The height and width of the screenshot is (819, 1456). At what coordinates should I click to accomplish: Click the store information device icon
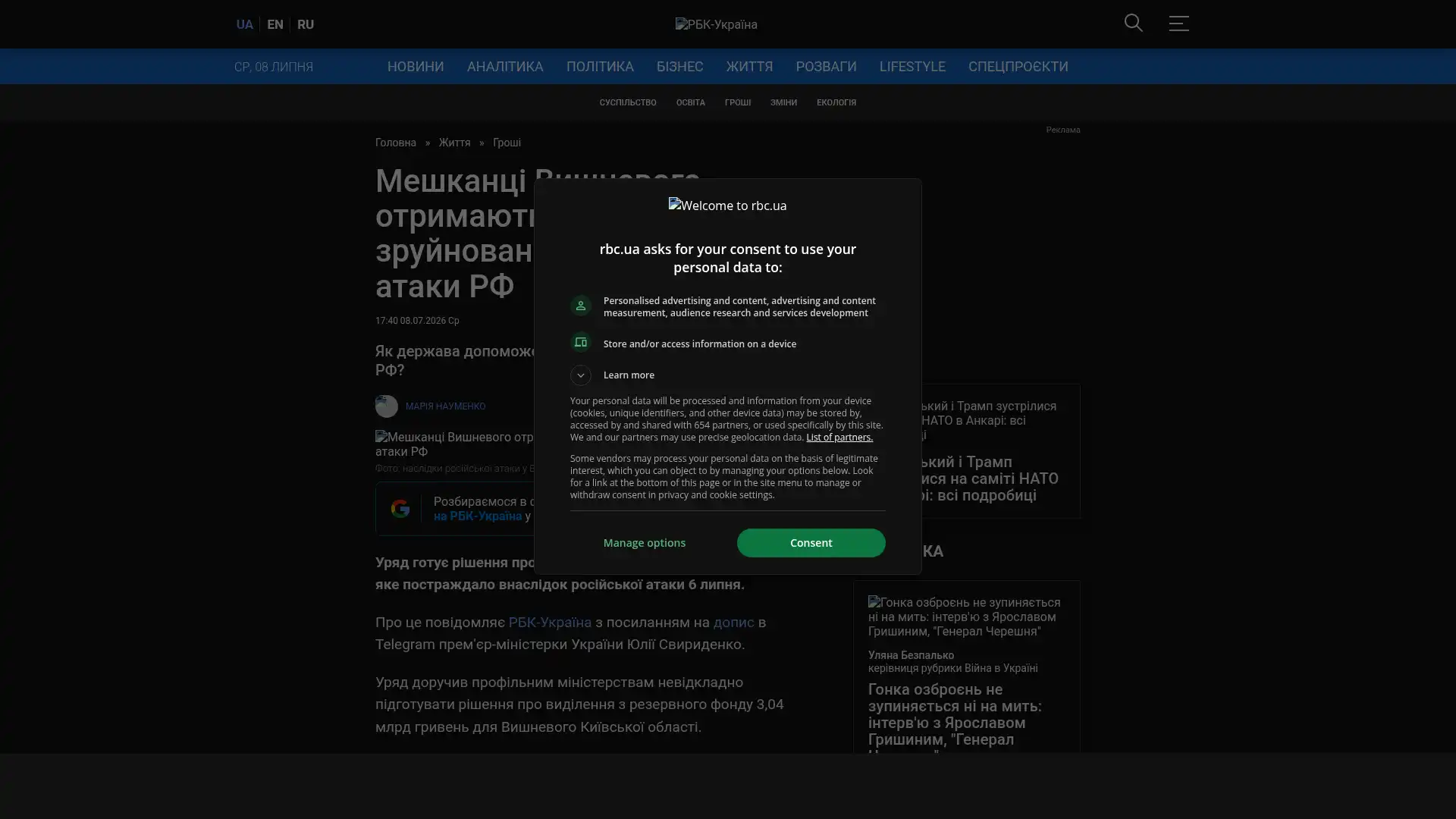click(581, 343)
